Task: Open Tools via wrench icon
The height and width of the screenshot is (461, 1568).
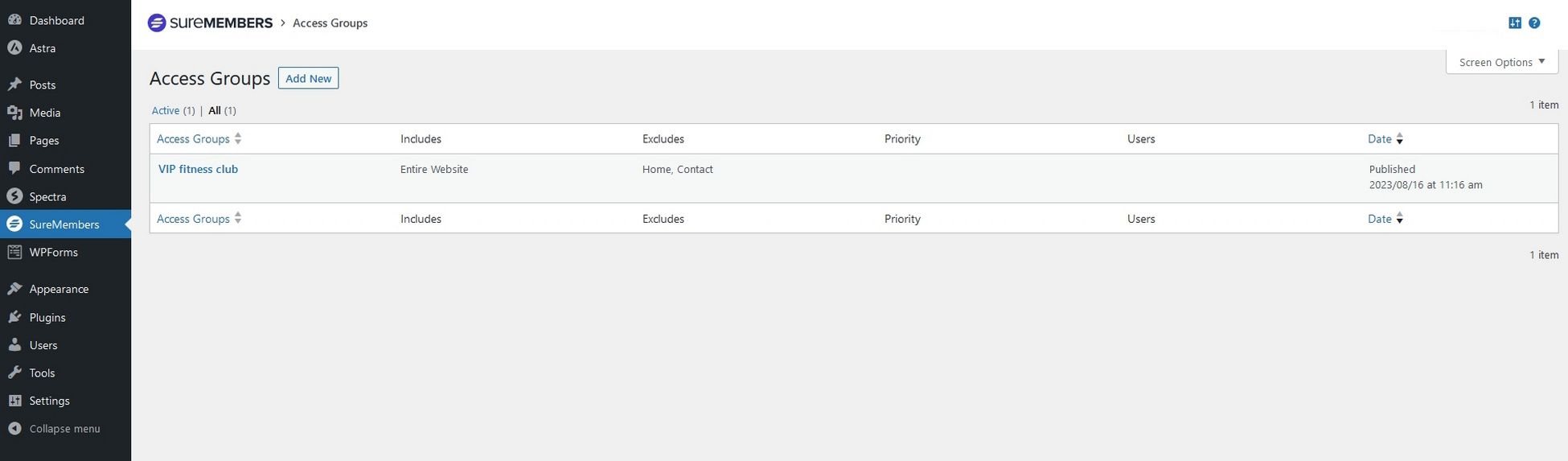Action: point(14,373)
